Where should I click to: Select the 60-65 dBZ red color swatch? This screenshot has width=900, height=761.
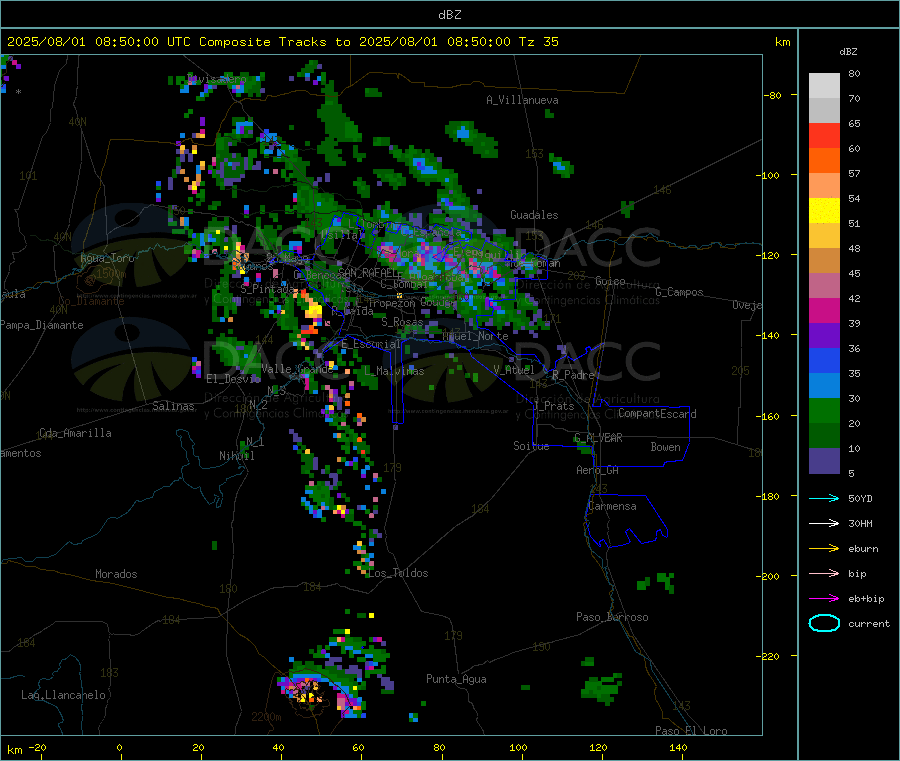(824, 135)
